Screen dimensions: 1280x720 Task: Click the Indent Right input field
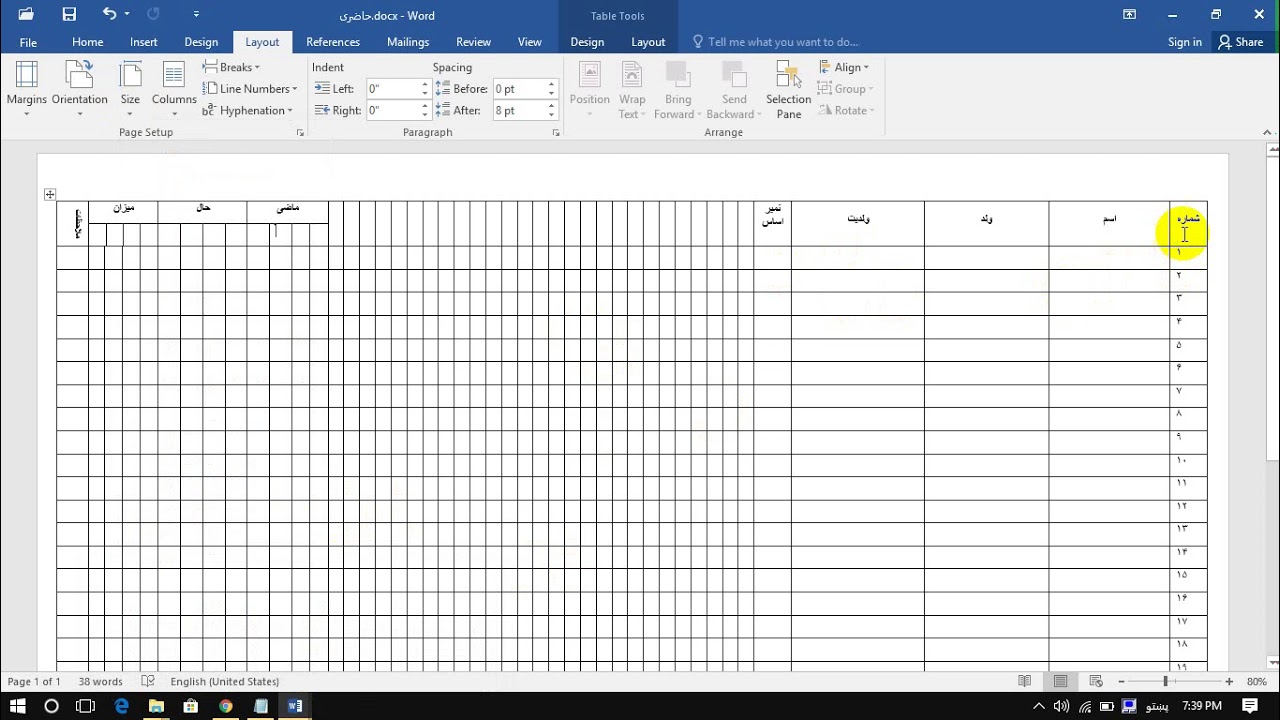[x=393, y=111]
